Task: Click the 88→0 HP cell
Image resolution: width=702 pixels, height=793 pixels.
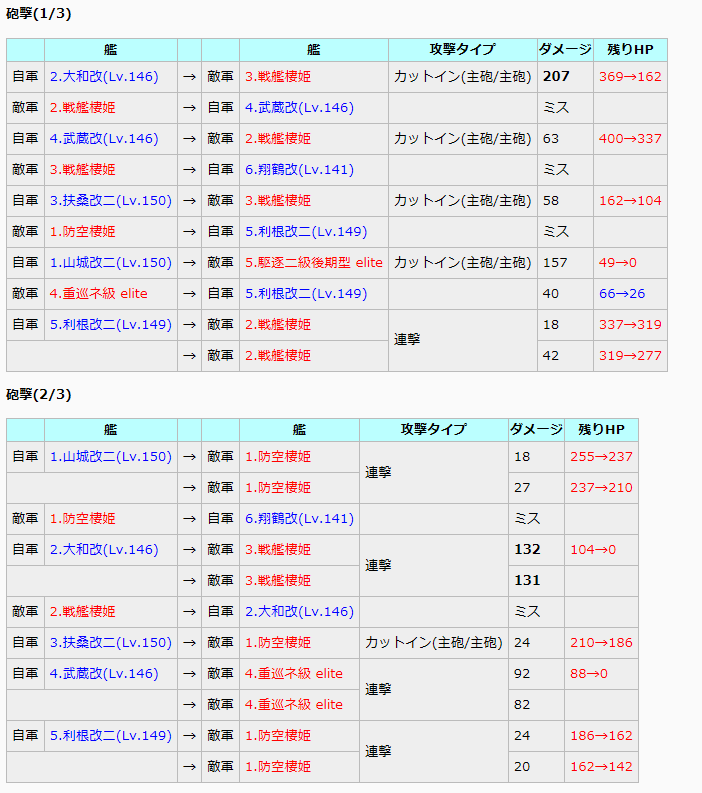Action: [x=601, y=674]
